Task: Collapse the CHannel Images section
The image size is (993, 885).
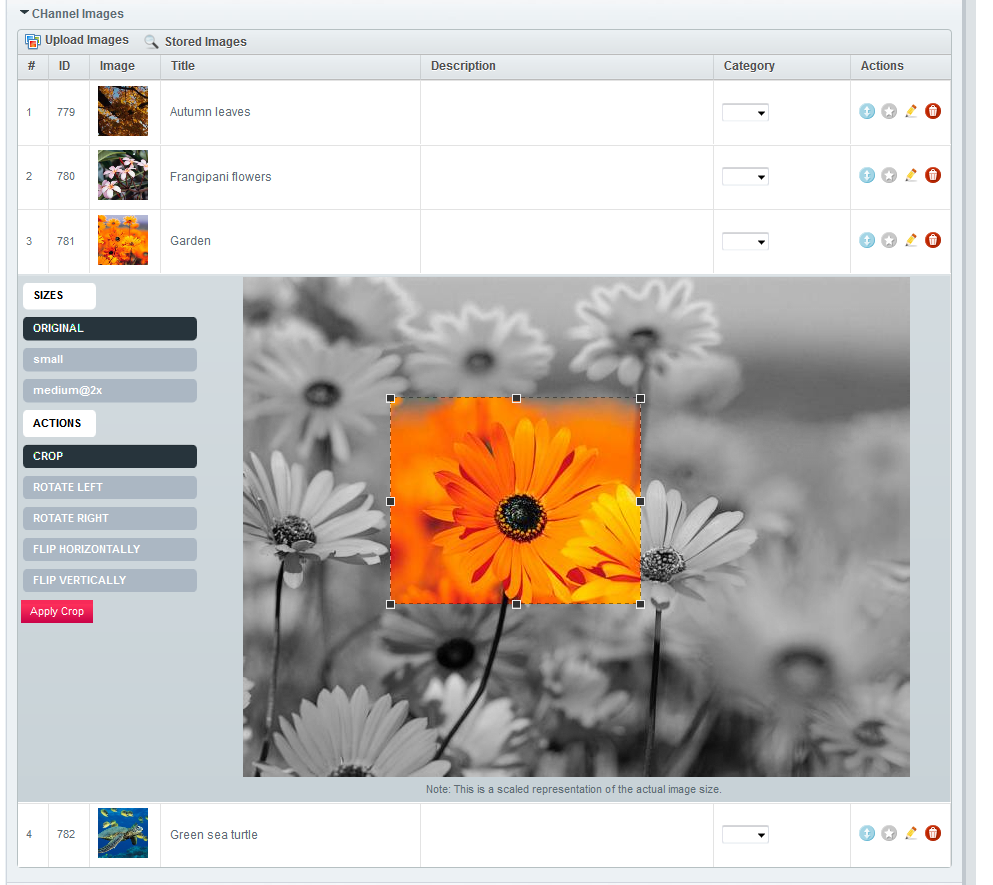Action: [24, 13]
